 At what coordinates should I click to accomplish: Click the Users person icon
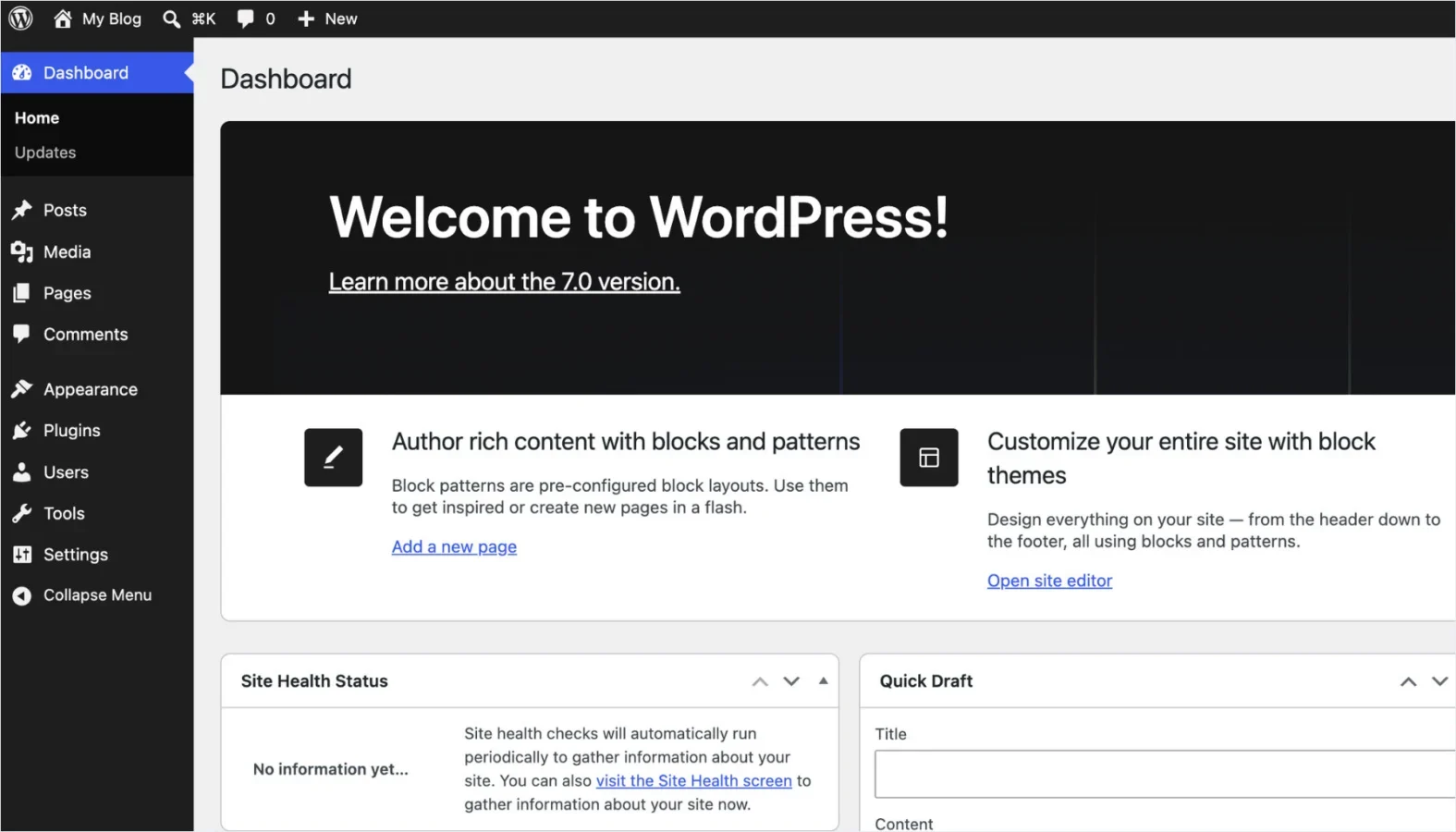[x=22, y=472]
